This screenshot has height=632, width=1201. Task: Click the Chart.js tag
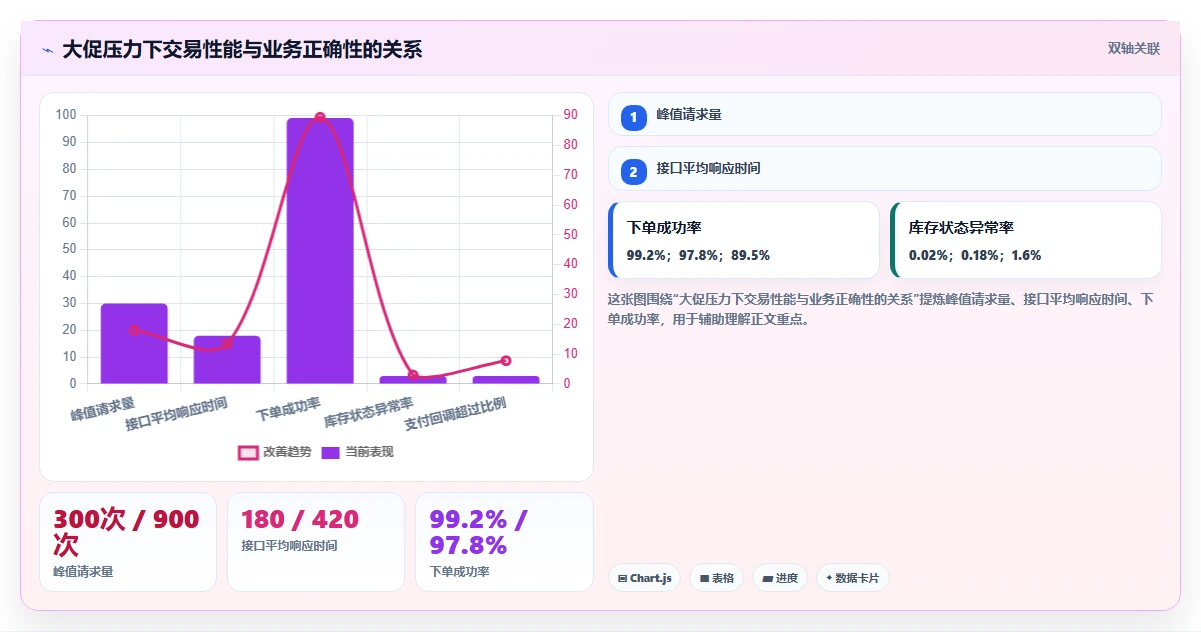pyautogui.click(x=644, y=578)
